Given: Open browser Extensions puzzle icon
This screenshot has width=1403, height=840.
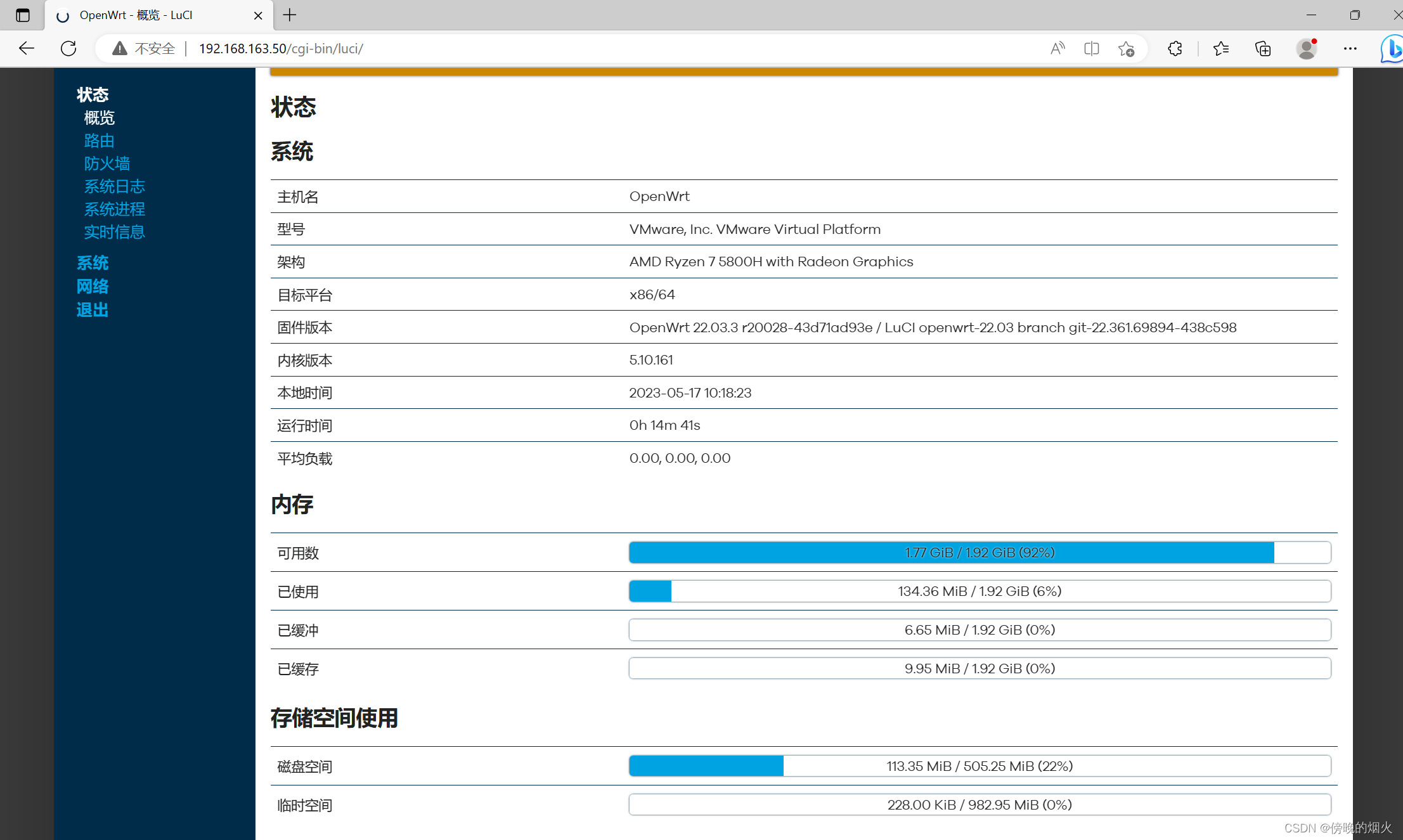Looking at the screenshot, I should (x=1175, y=48).
